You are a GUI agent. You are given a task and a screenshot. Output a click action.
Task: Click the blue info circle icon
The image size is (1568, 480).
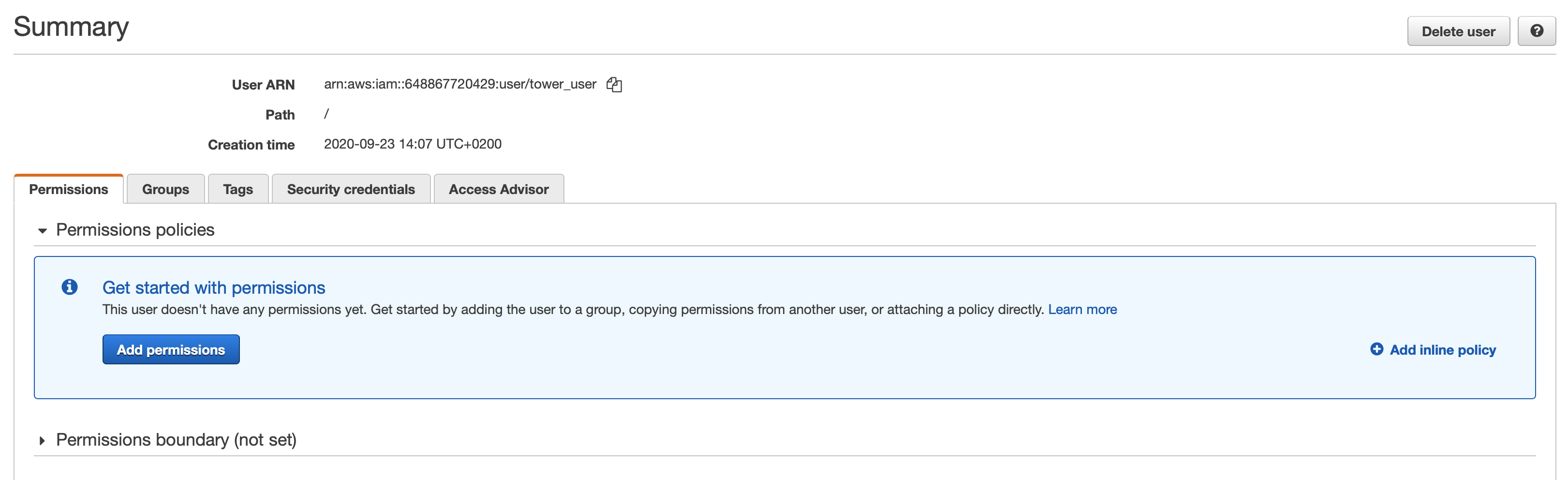69,287
